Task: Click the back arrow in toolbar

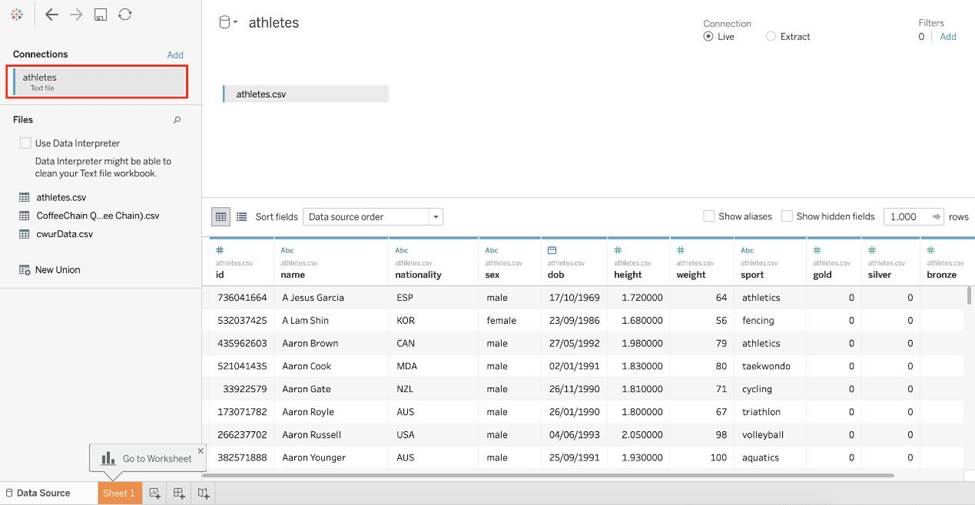Action: [51, 15]
